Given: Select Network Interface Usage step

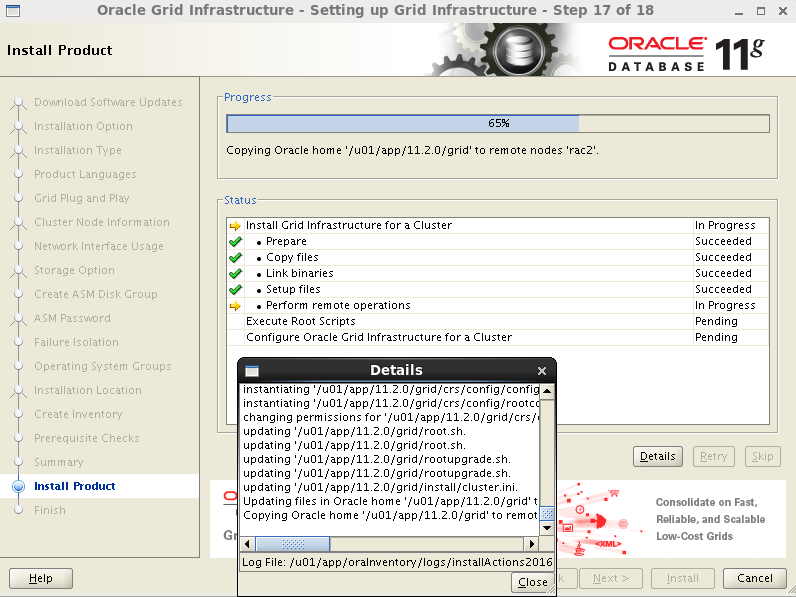Looking at the screenshot, I should [x=98, y=246].
